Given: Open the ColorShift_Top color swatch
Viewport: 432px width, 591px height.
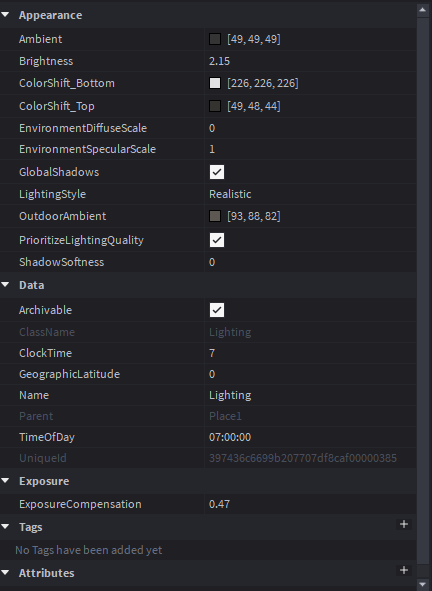Looking at the screenshot, I should [215, 106].
